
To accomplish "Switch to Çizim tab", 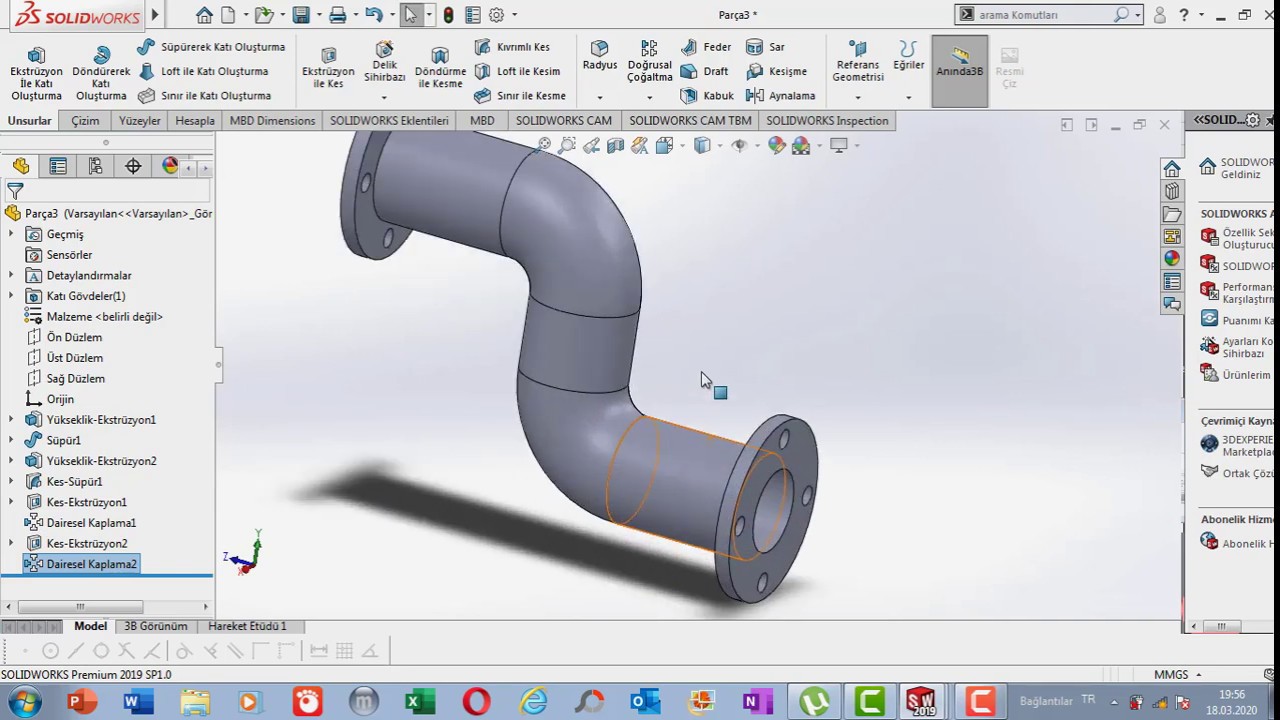I will [85, 121].
